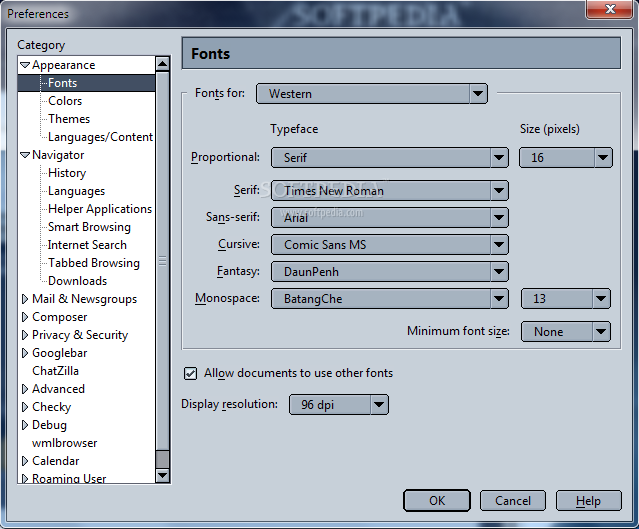This screenshot has height=529, width=639.
Task: Click category list scroll up arrow
Action: coord(163,64)
